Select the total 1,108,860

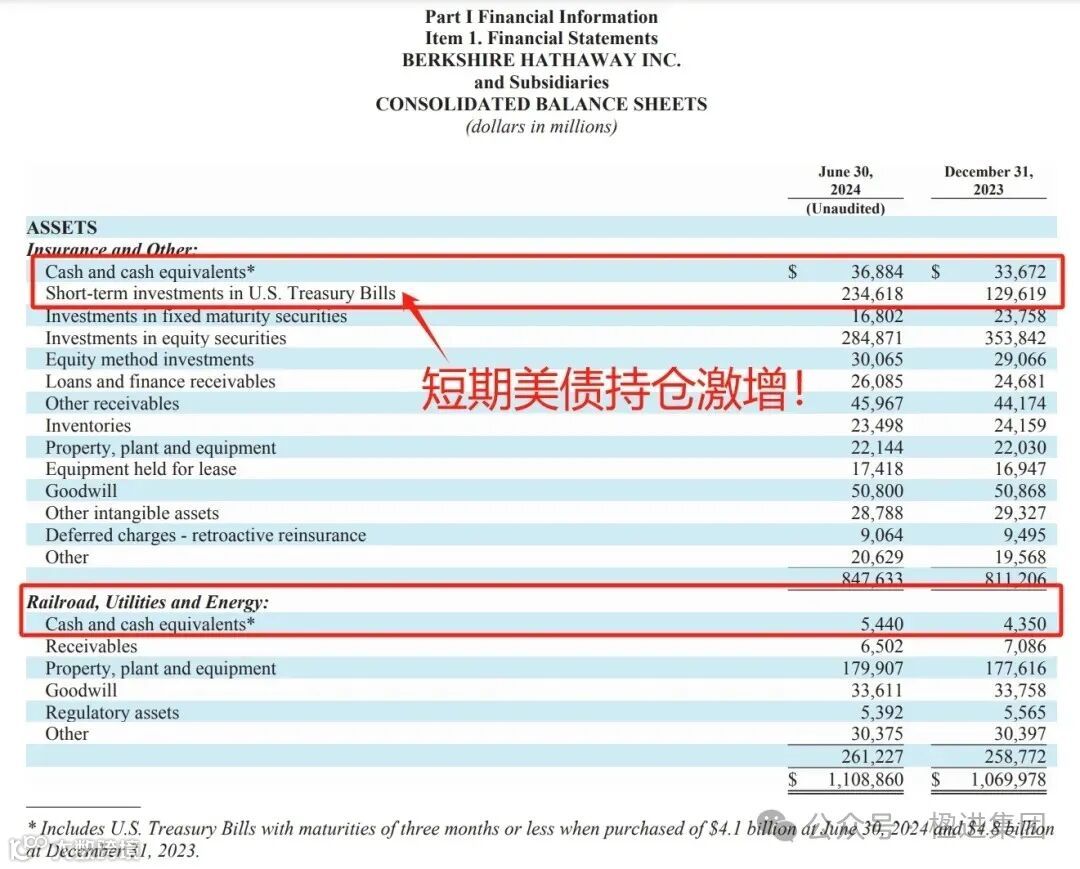tap(865, 779)
